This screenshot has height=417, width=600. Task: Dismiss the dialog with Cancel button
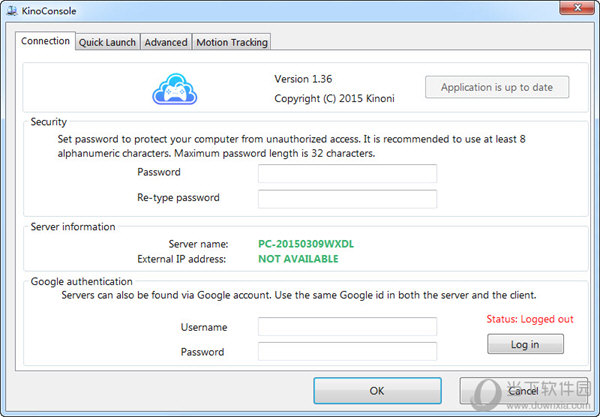(523, 391)
